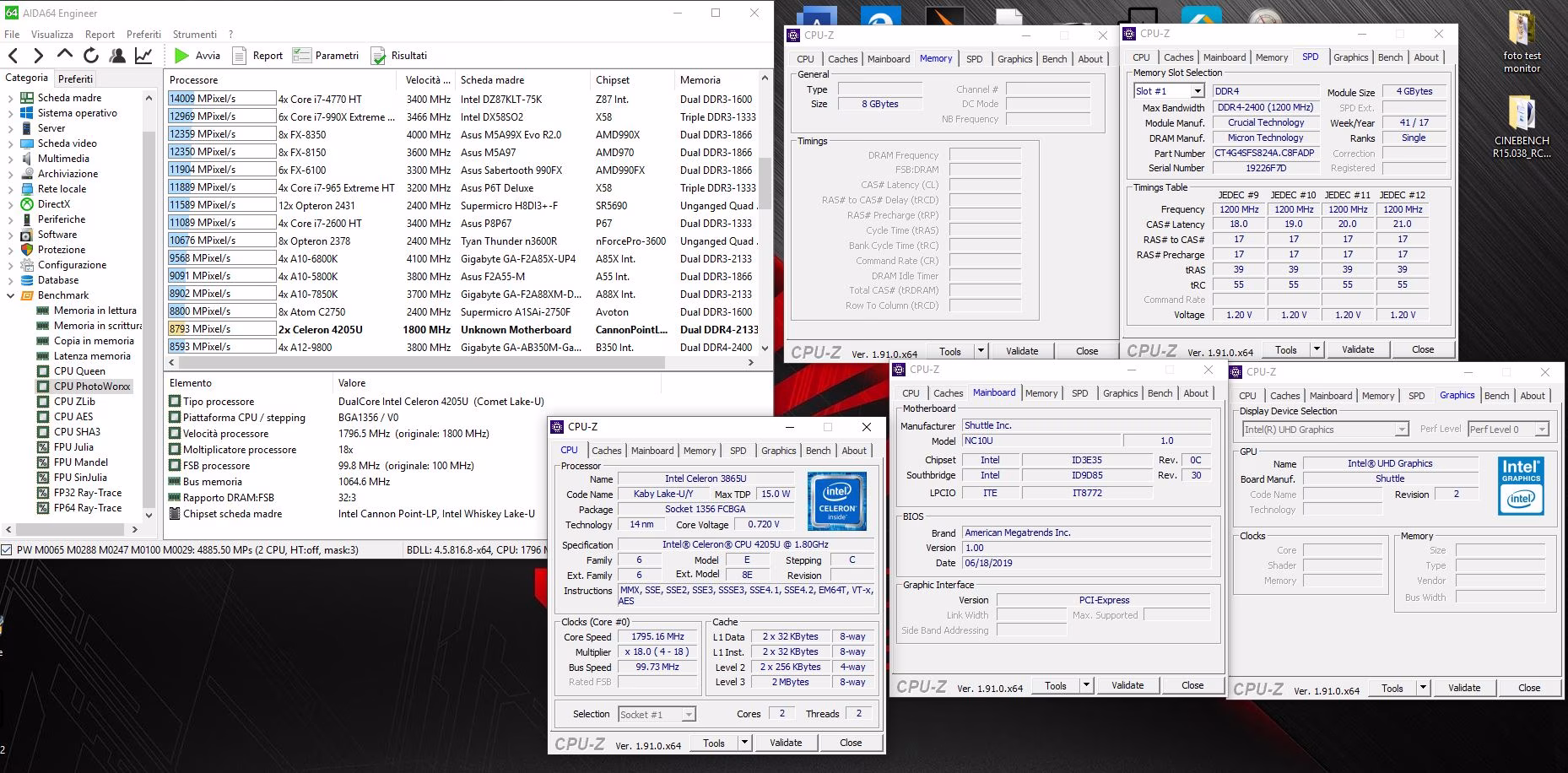
Task: Open the Strumenti menu
Action: (195, 35)
